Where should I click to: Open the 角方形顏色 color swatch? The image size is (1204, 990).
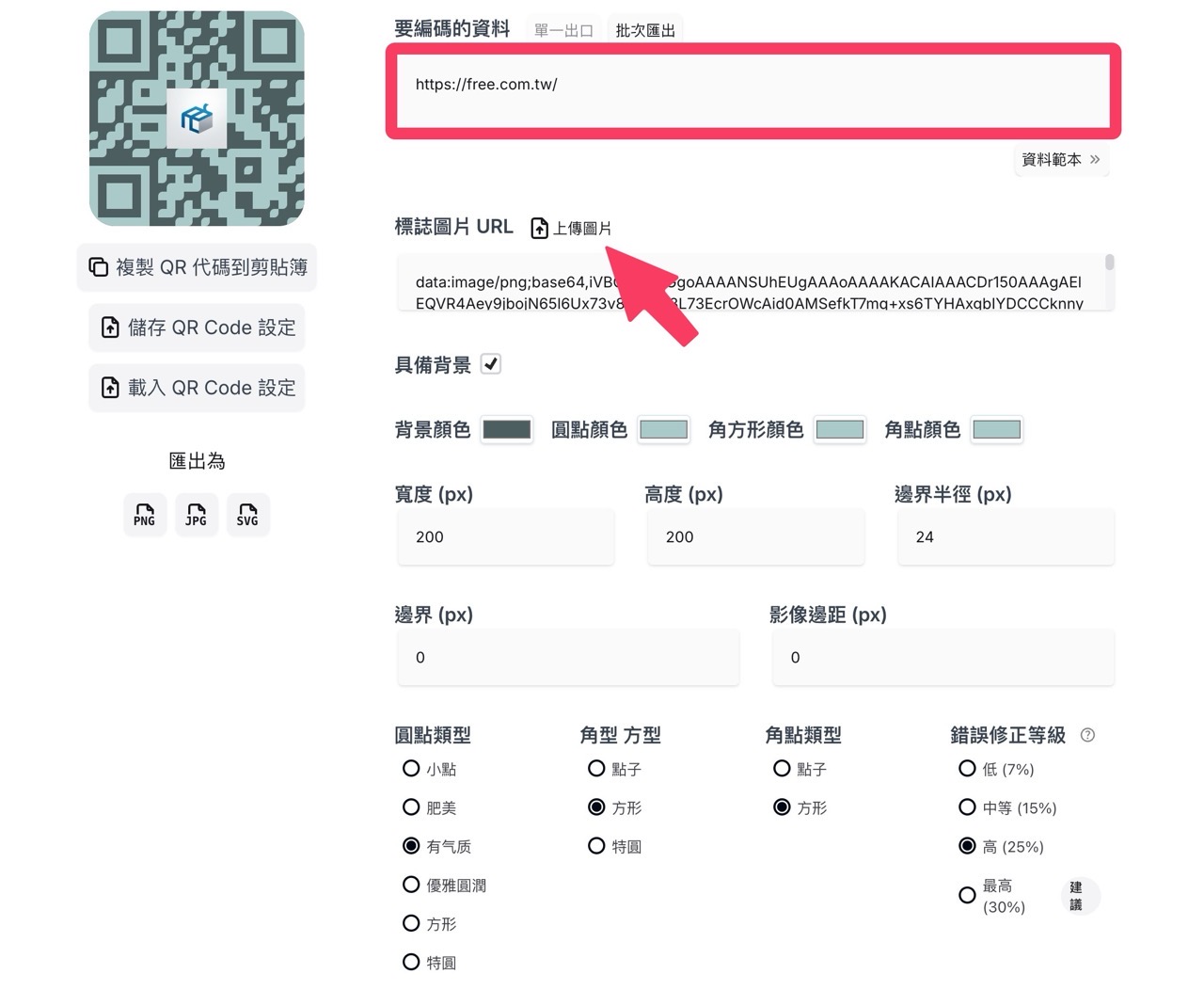[840, 430]
